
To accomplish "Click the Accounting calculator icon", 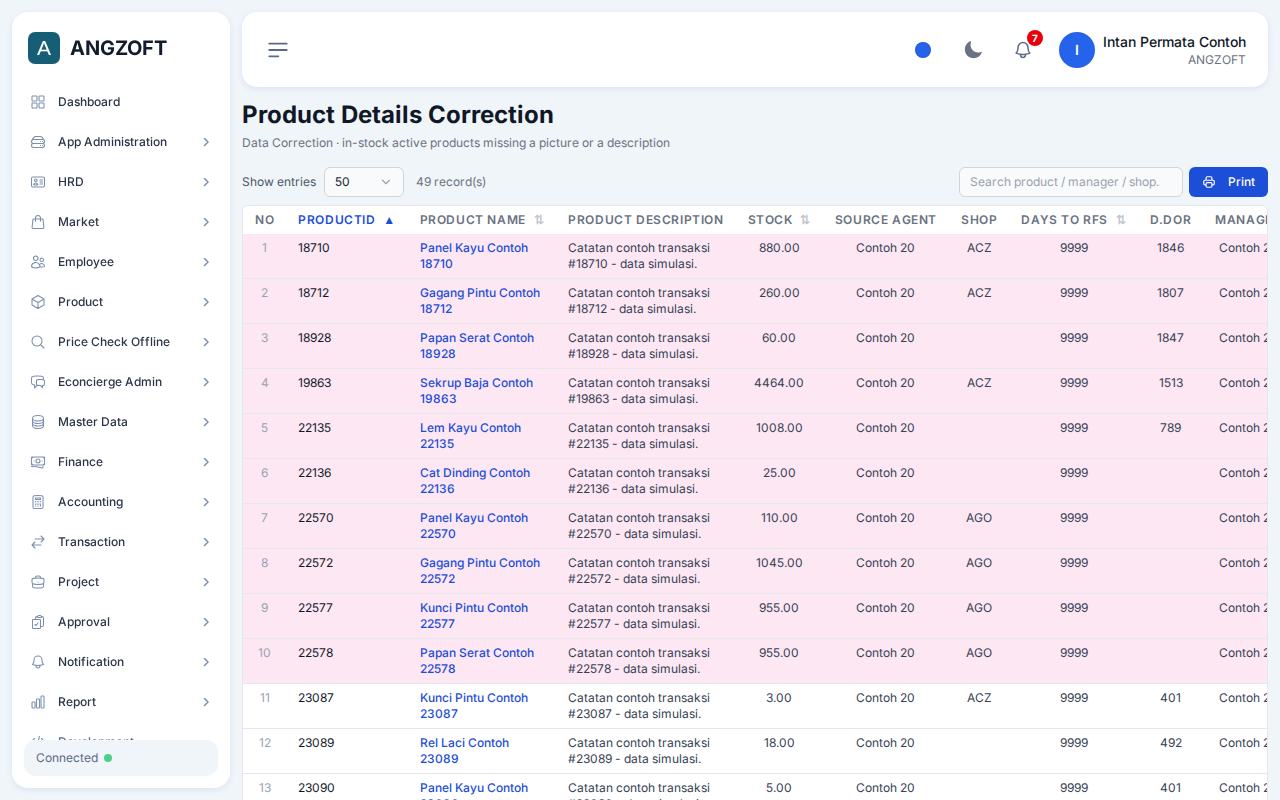I will [x=38, y=502].
